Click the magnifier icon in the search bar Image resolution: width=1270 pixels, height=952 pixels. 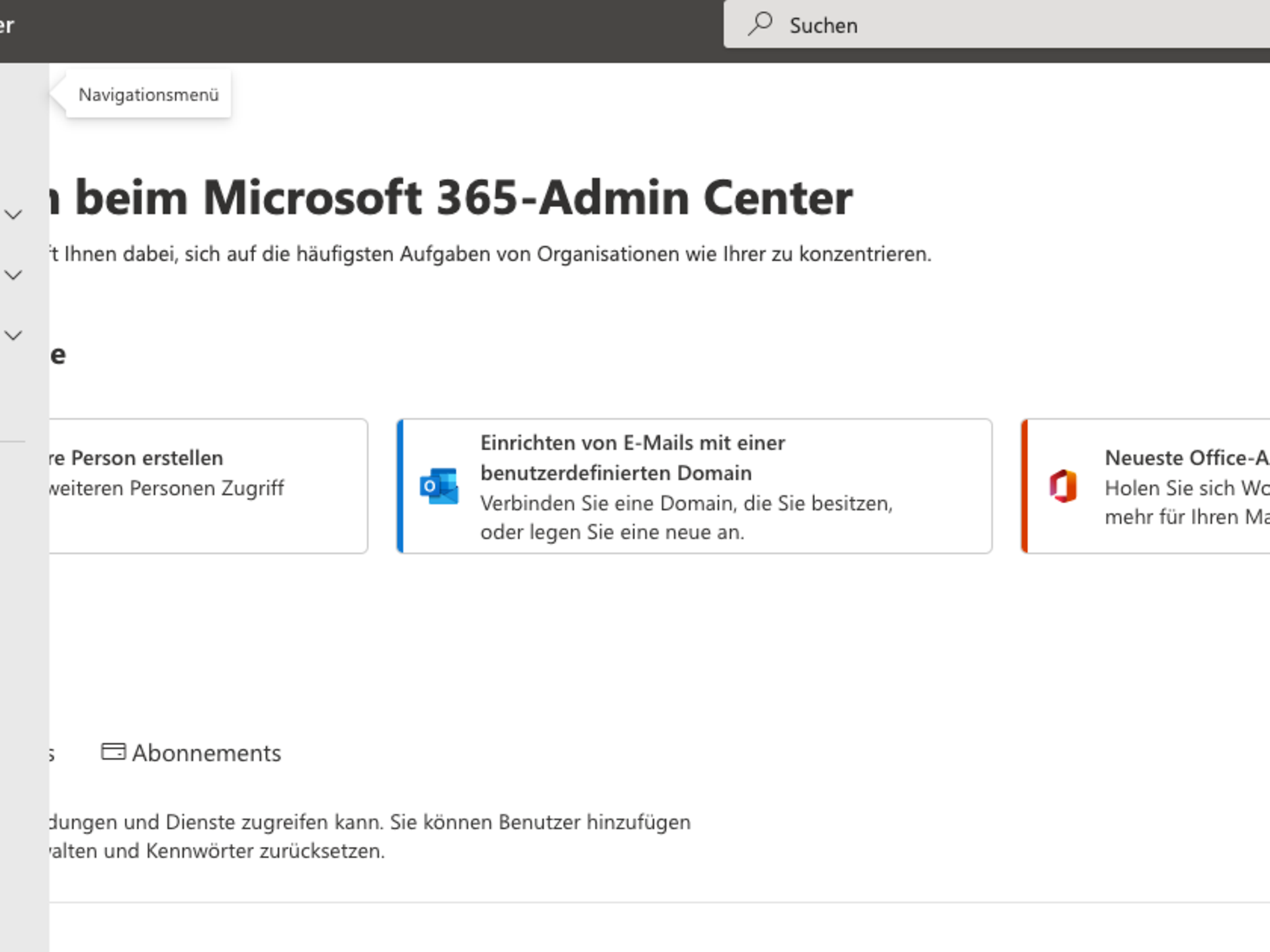759,24
